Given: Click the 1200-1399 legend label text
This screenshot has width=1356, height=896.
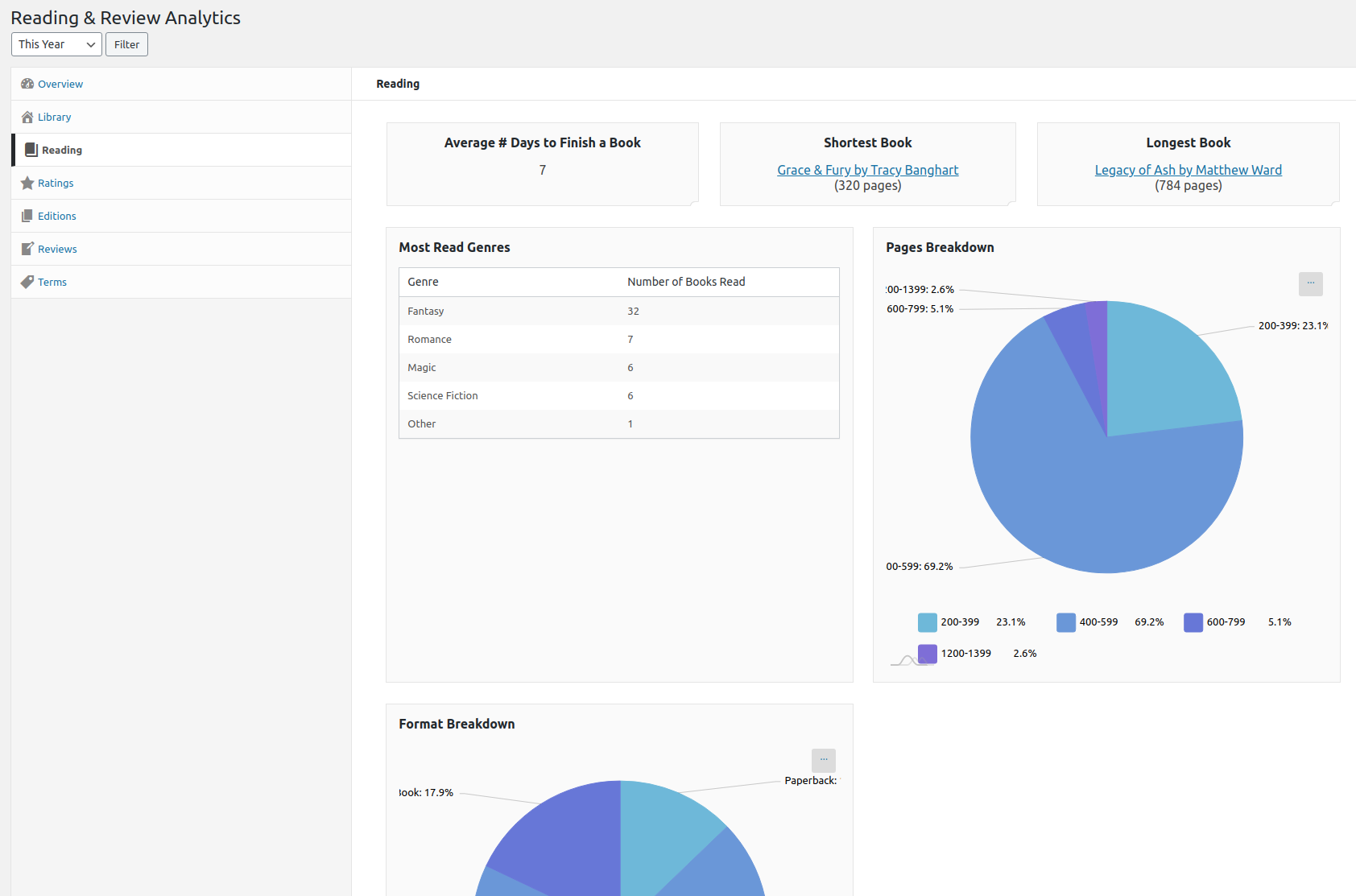Looking at the screenshot, I should (965, 654).
